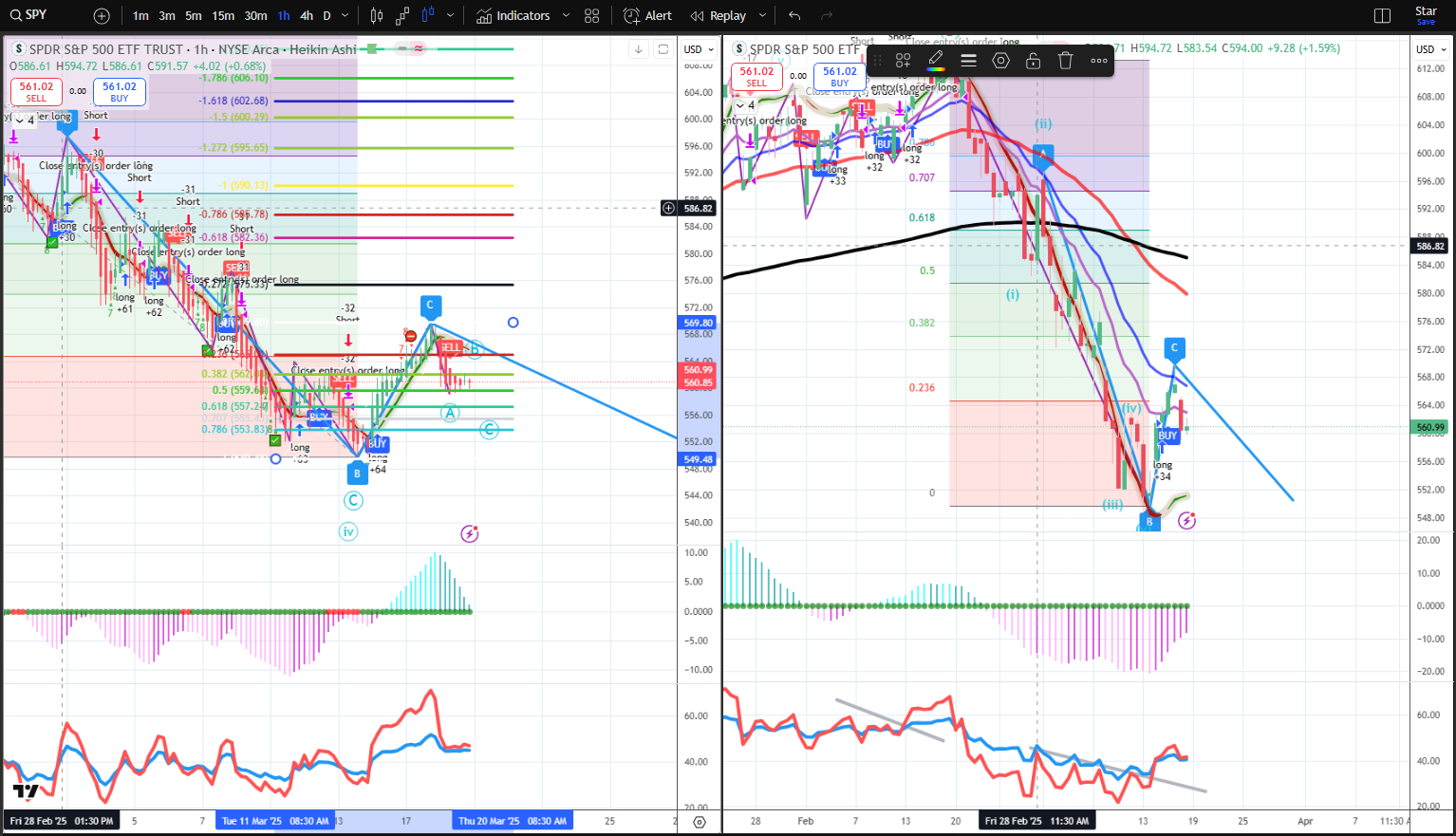Open drawing templates in floating toolbar
Screen dimensions: 1456x836
pos(903,61)
